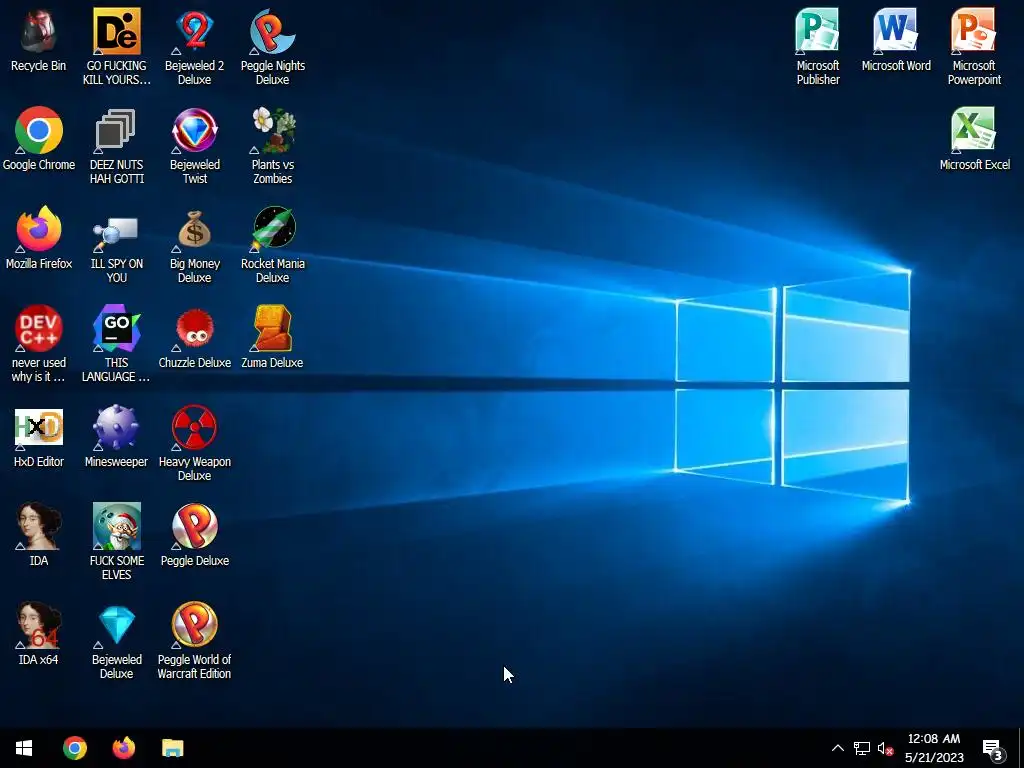
Task: Open the Action Center notifications
Action: (993, 748)
